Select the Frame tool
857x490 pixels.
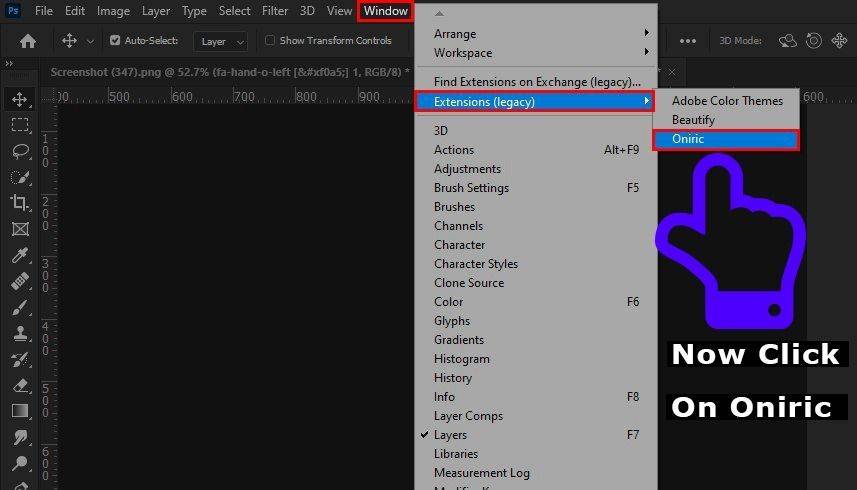click(x=20, y=229)
